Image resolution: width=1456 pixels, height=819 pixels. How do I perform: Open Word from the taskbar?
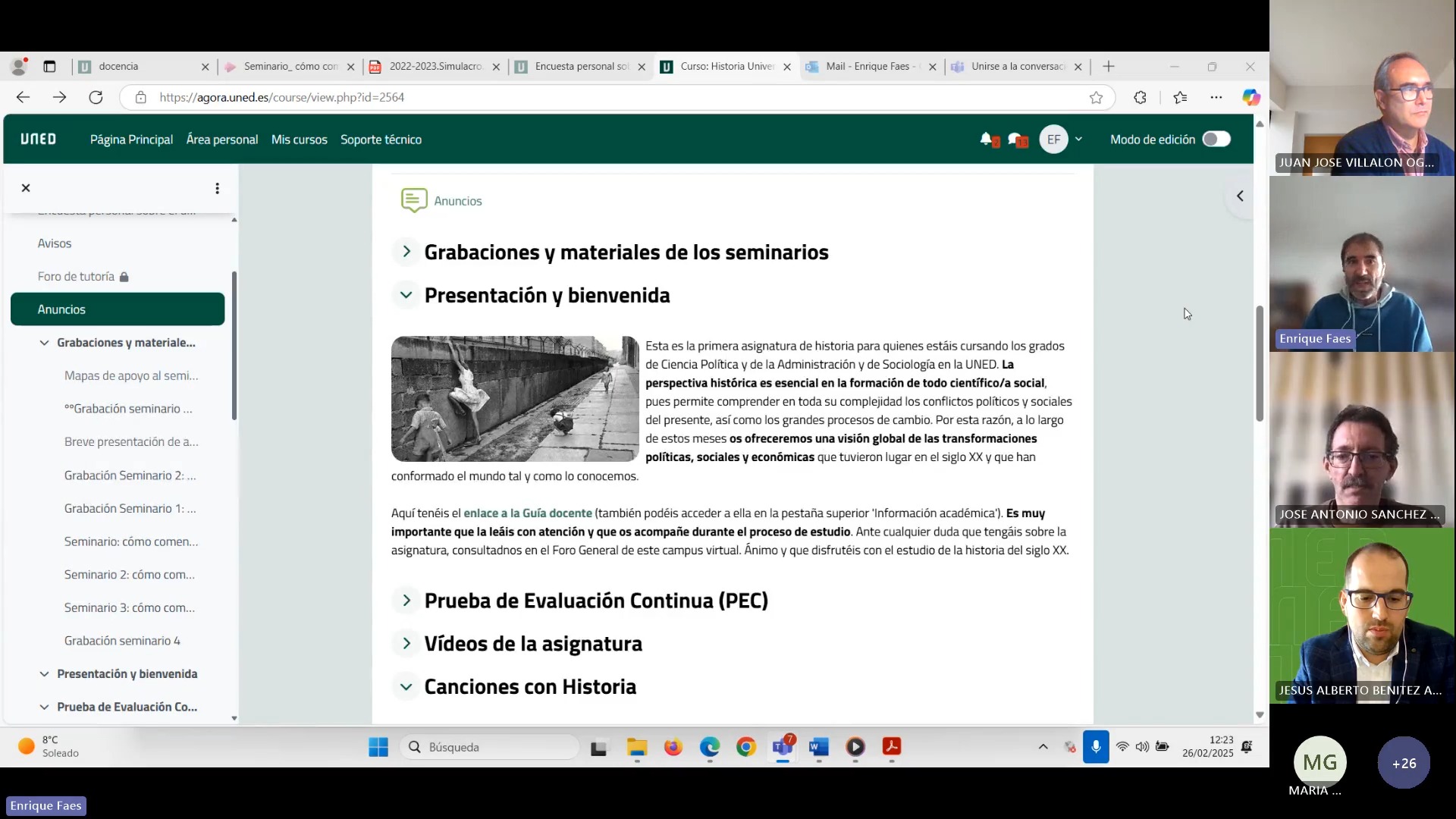[818, 747]
